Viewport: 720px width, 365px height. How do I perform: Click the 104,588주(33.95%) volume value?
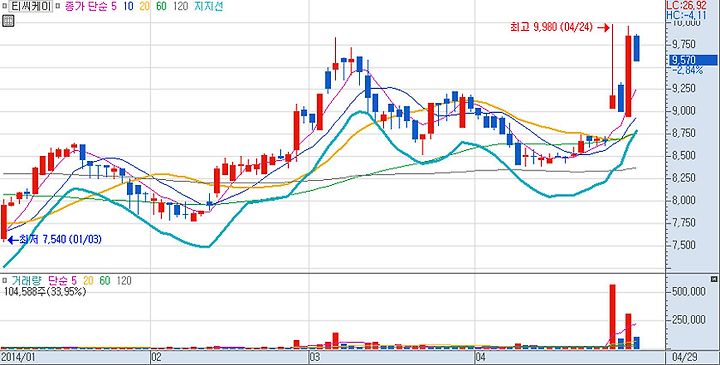[x=45, y=291]
